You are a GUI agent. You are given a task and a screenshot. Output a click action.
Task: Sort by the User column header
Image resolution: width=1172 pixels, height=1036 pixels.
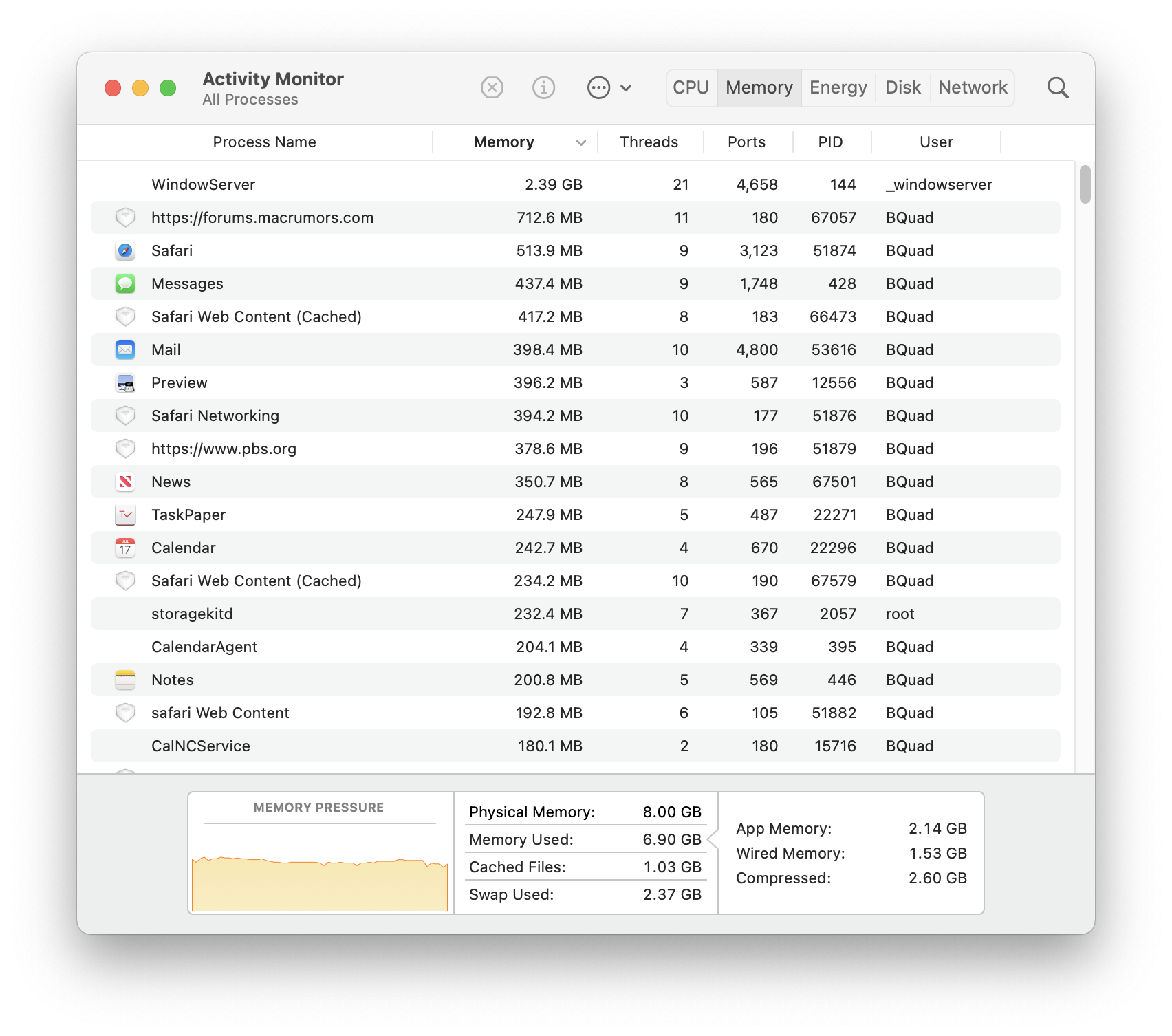pos(937,142)
